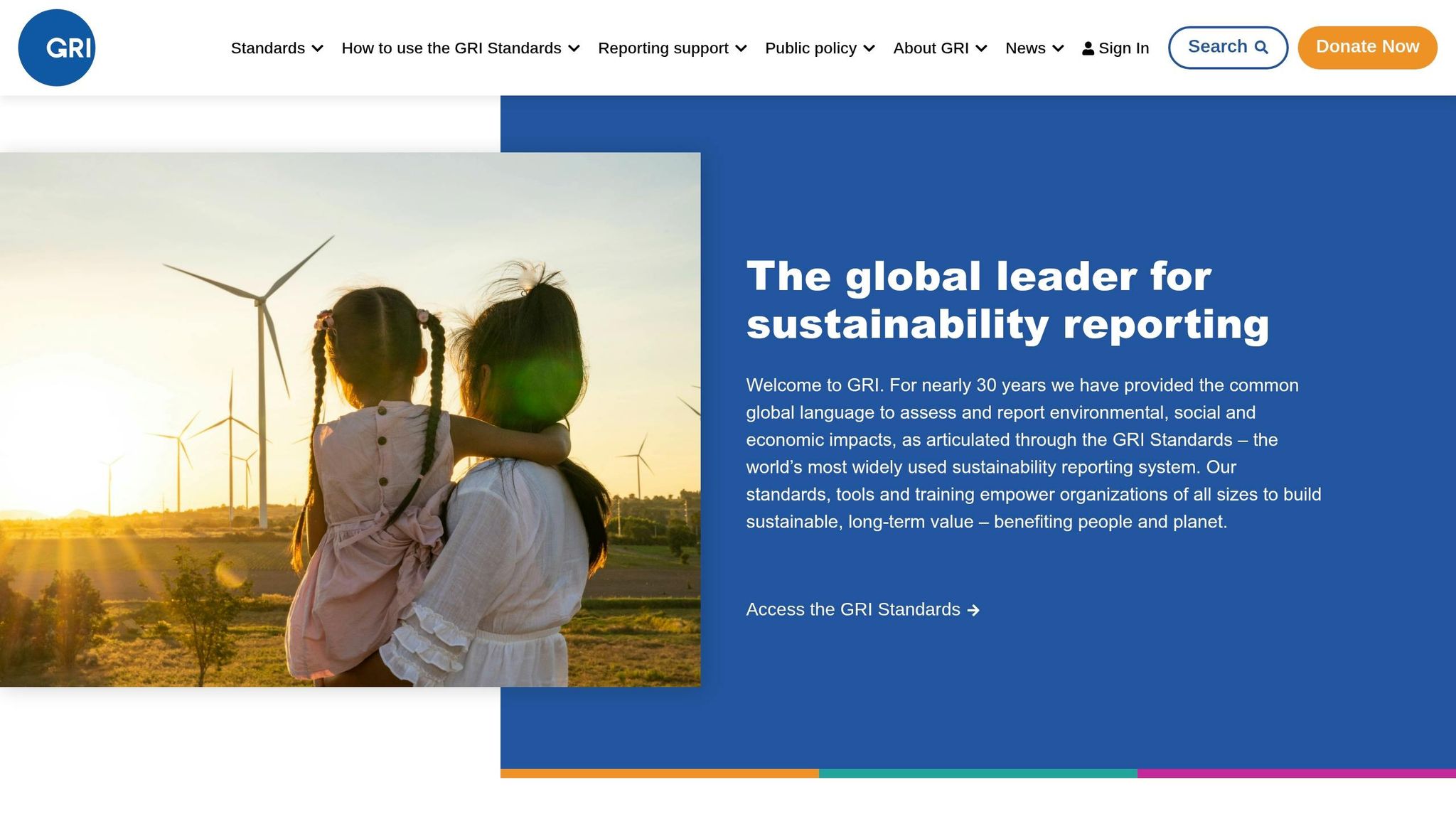
Task: Expand the News dropdown chevron
Action: pos(1059,48)
